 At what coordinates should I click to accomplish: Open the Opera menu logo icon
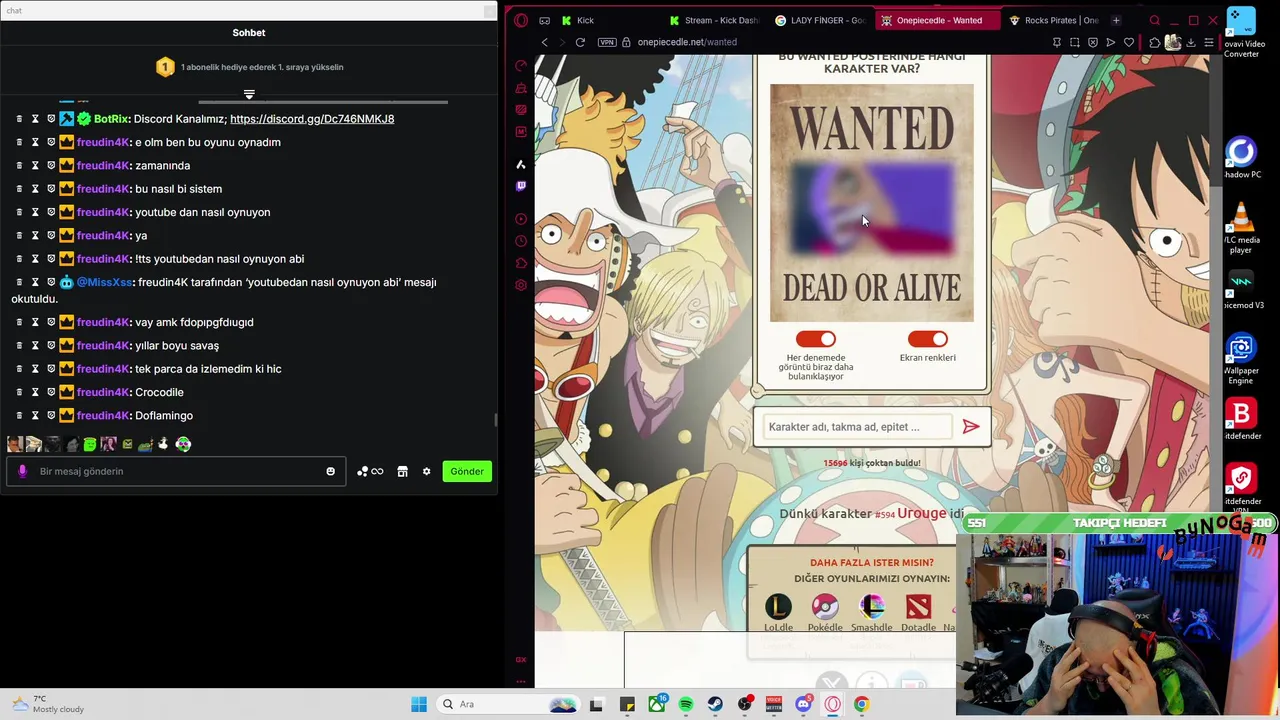point(521,20)
